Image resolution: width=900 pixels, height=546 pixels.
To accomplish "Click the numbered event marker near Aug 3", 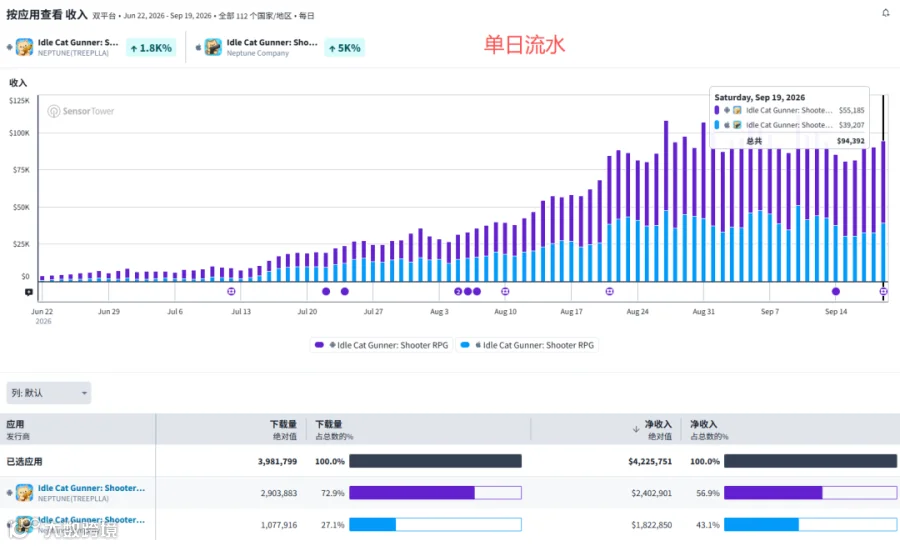I will coord(458,292).
